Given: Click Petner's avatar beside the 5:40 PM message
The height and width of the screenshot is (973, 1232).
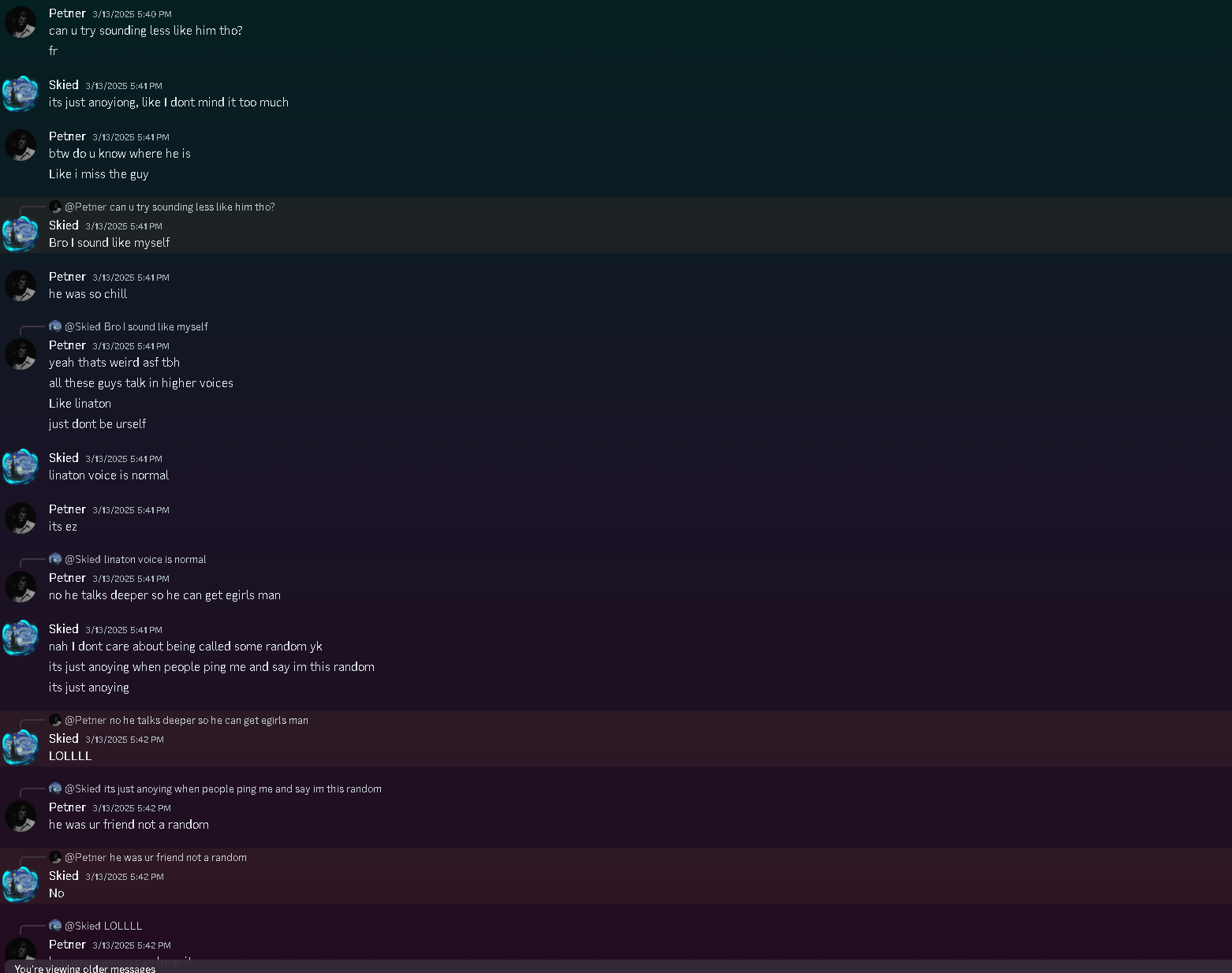Looking at the screenshot, I should click(21, 22).
